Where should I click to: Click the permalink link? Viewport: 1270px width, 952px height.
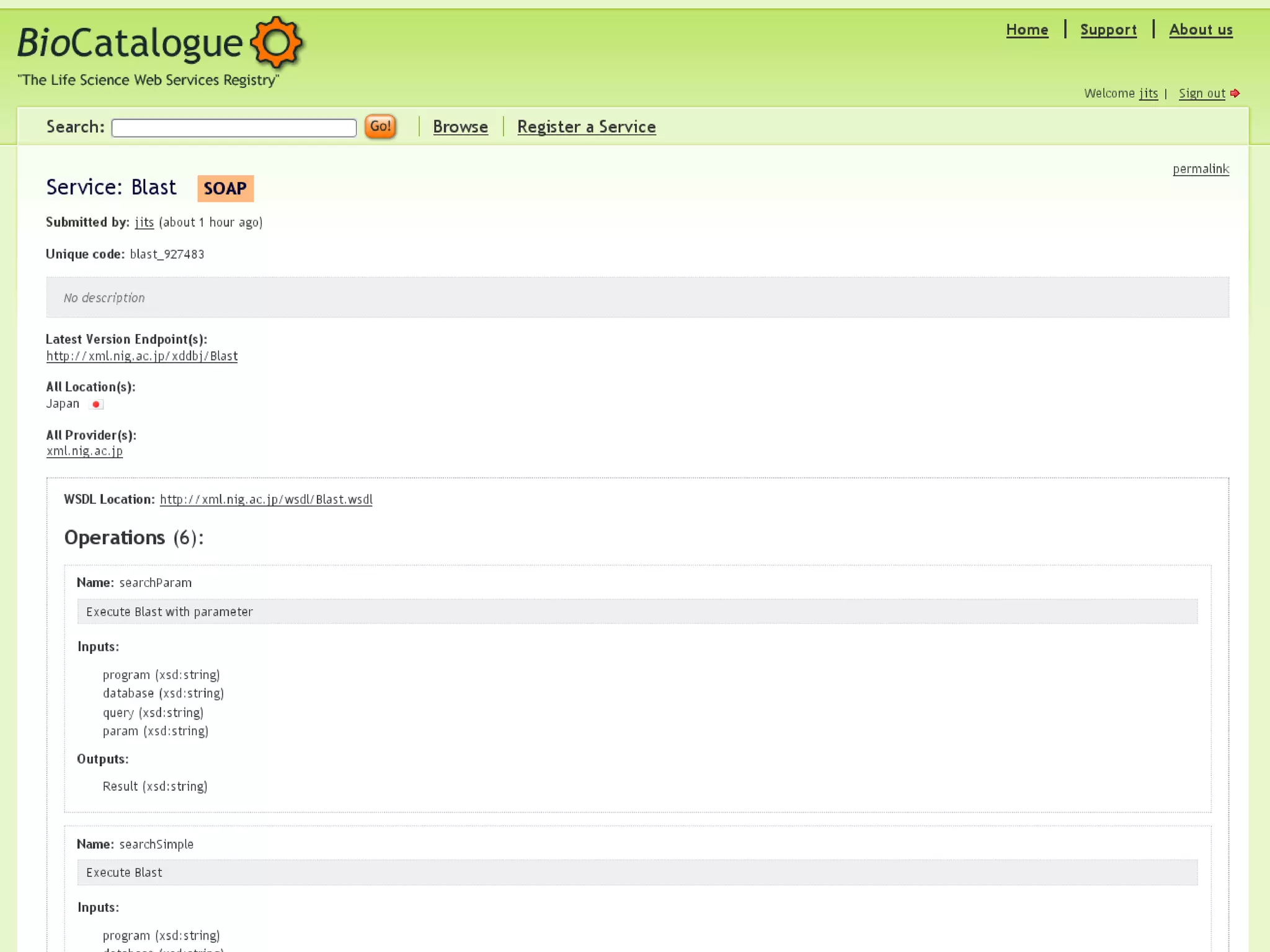(1201, 169)
